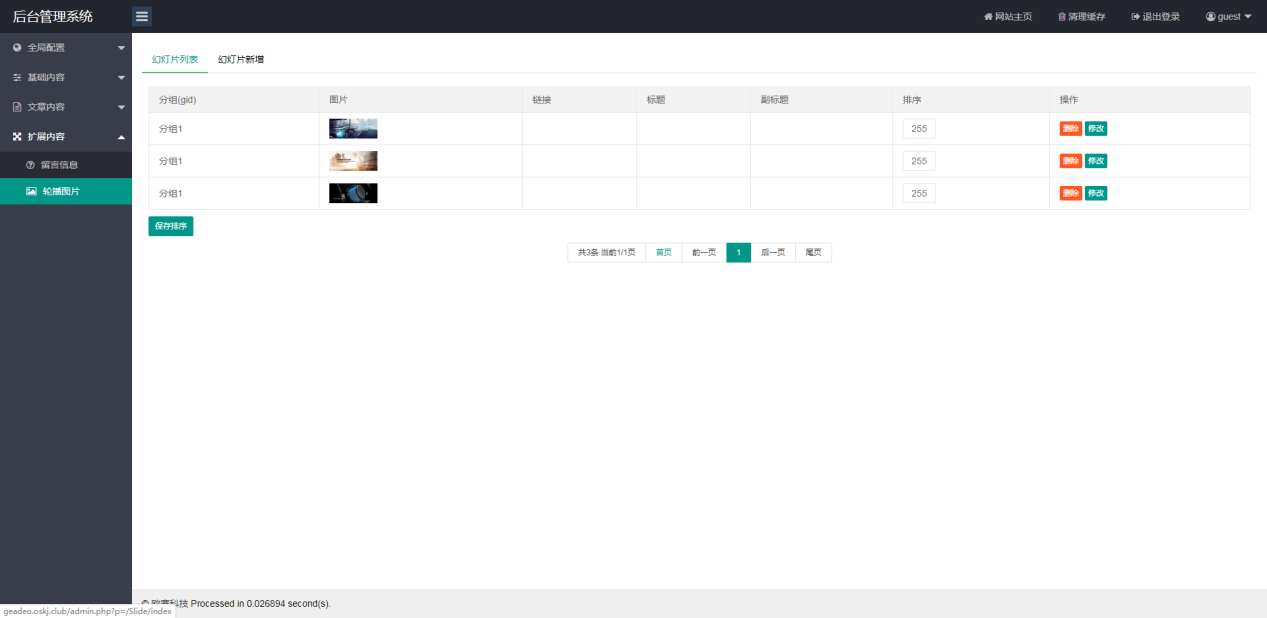Collapse 扩展内容 with its up arrow

[x=121, y=137]
